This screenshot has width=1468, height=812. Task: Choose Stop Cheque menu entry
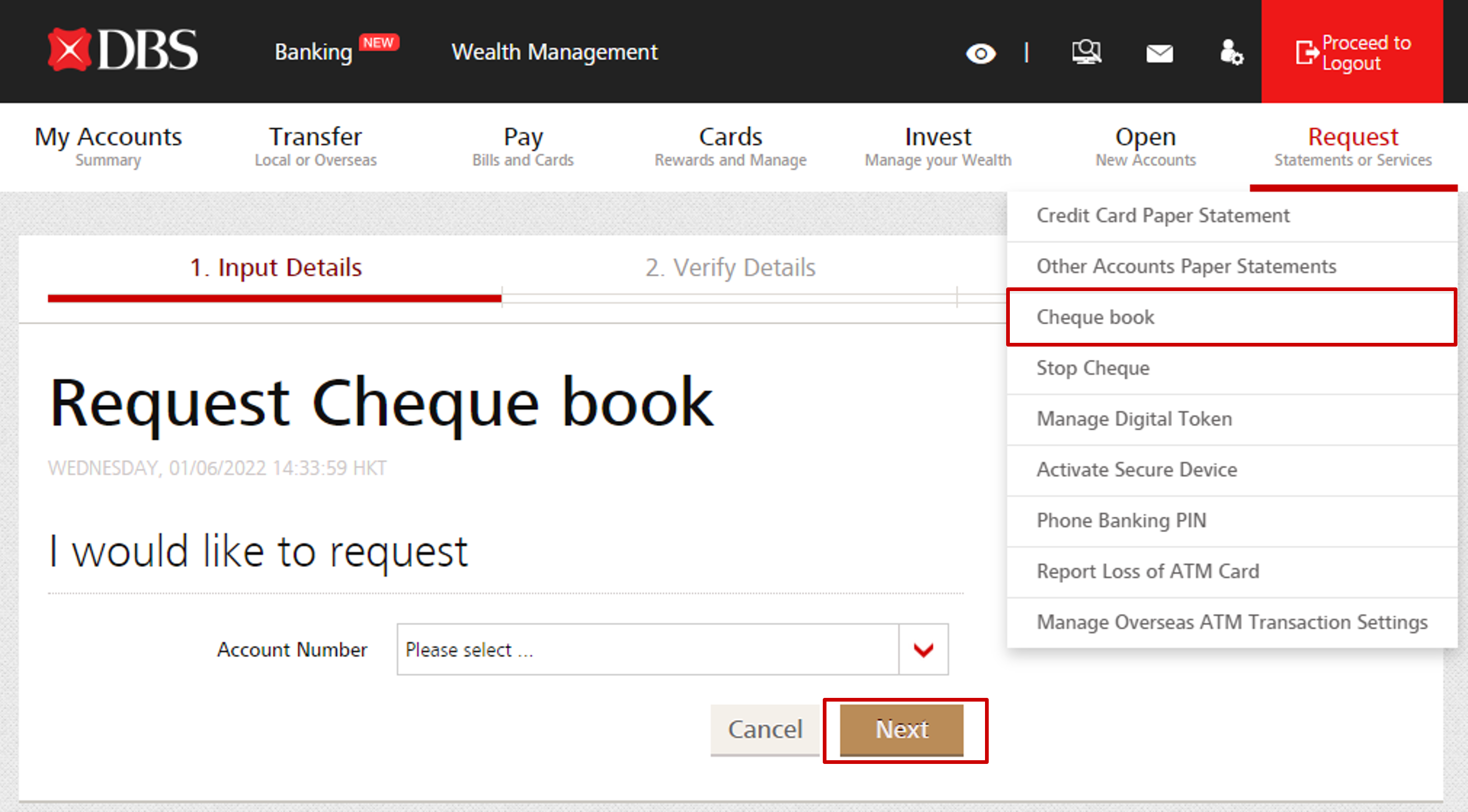[x=1092, y=368]
